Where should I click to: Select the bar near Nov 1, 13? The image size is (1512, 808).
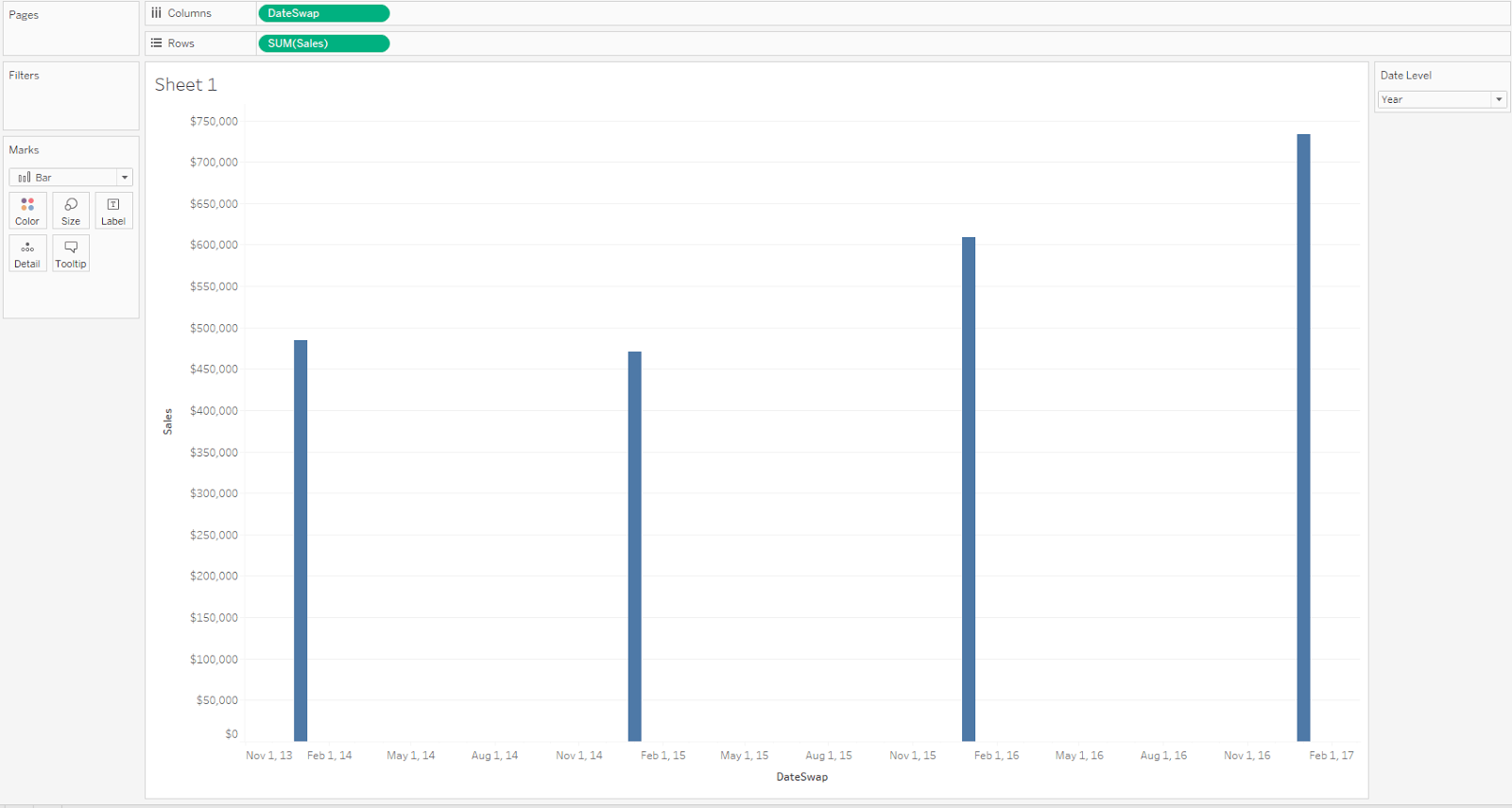(301, 541)
